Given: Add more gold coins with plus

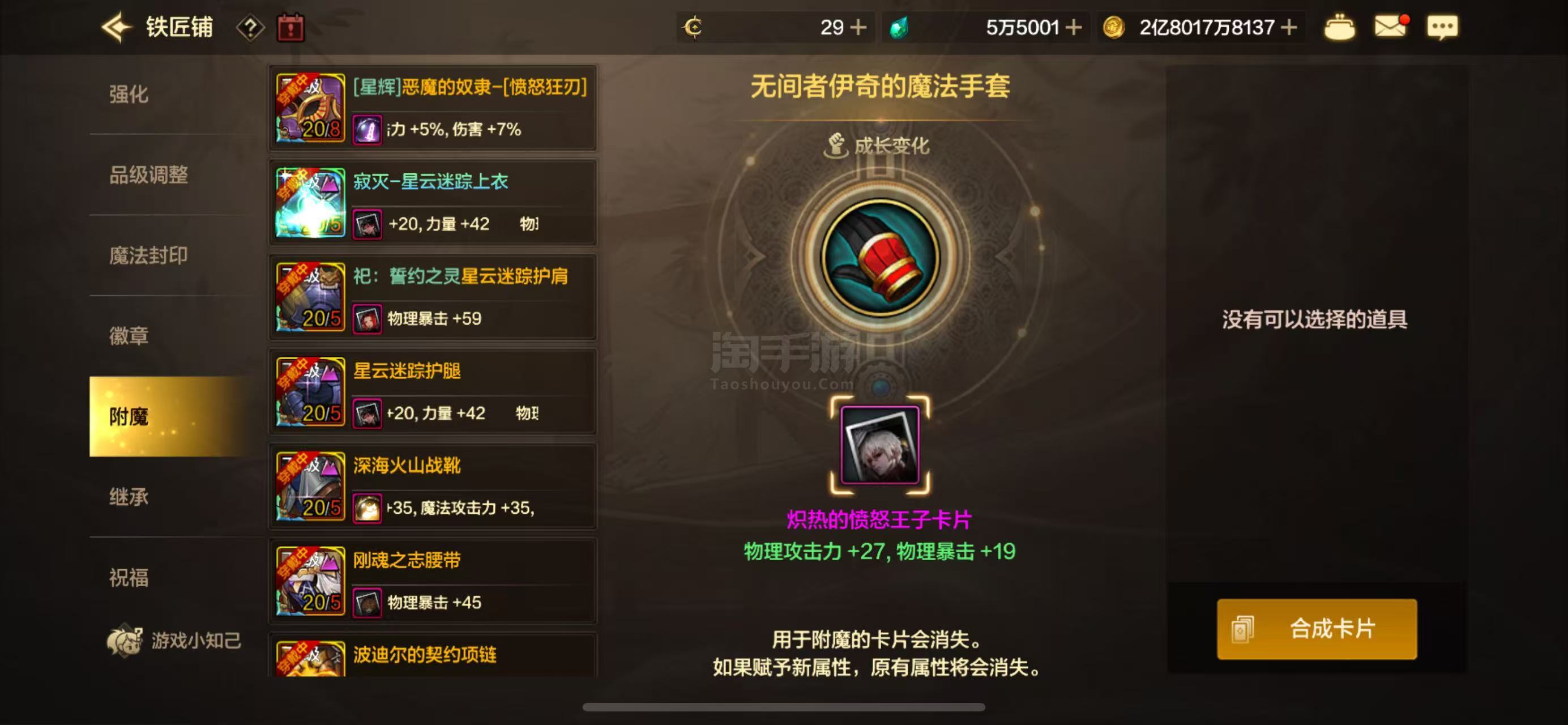Looking at the screenshot, I should (1288, 27).
